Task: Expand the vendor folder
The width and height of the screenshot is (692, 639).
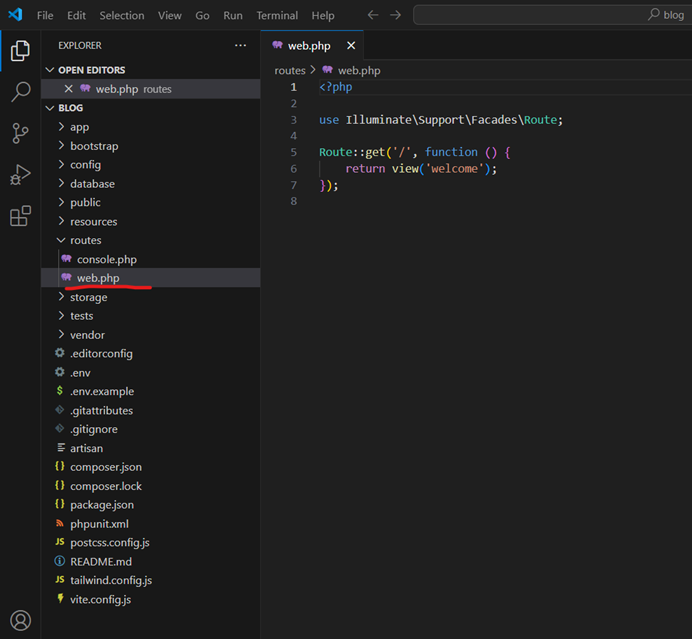Action: 87,335
